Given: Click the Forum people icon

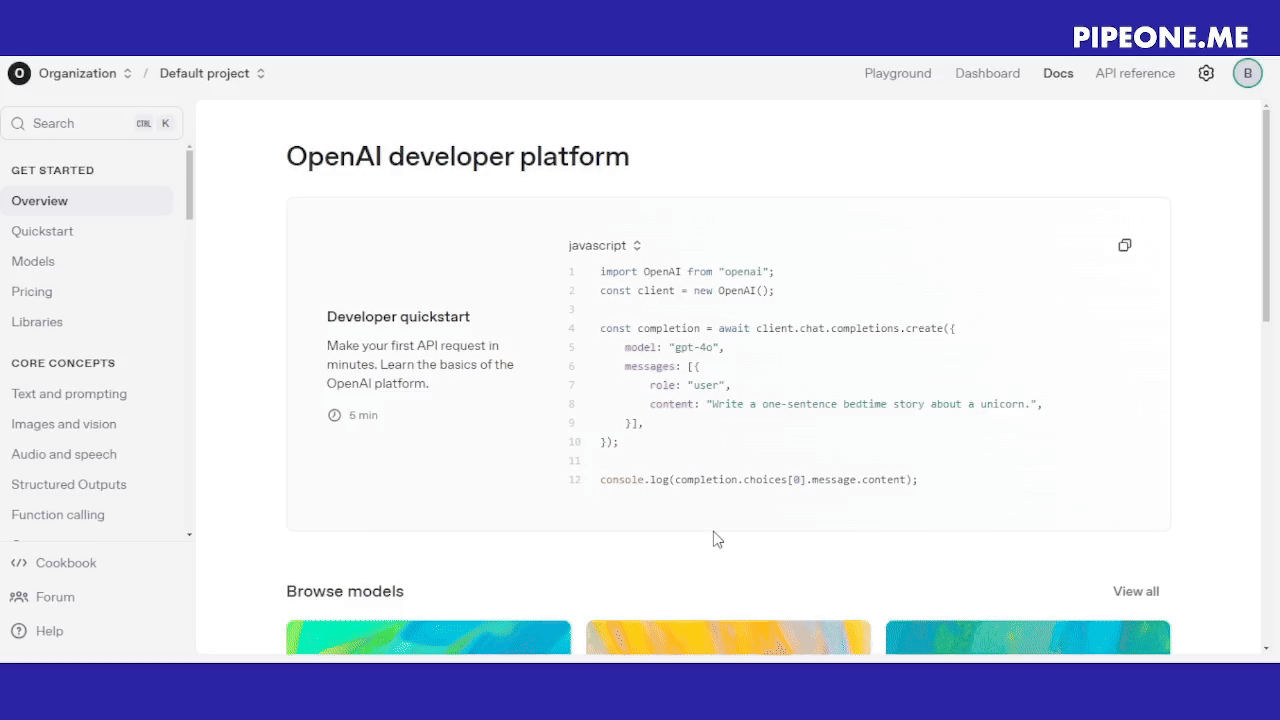Looking at the screenshot, I should [19, 597].
